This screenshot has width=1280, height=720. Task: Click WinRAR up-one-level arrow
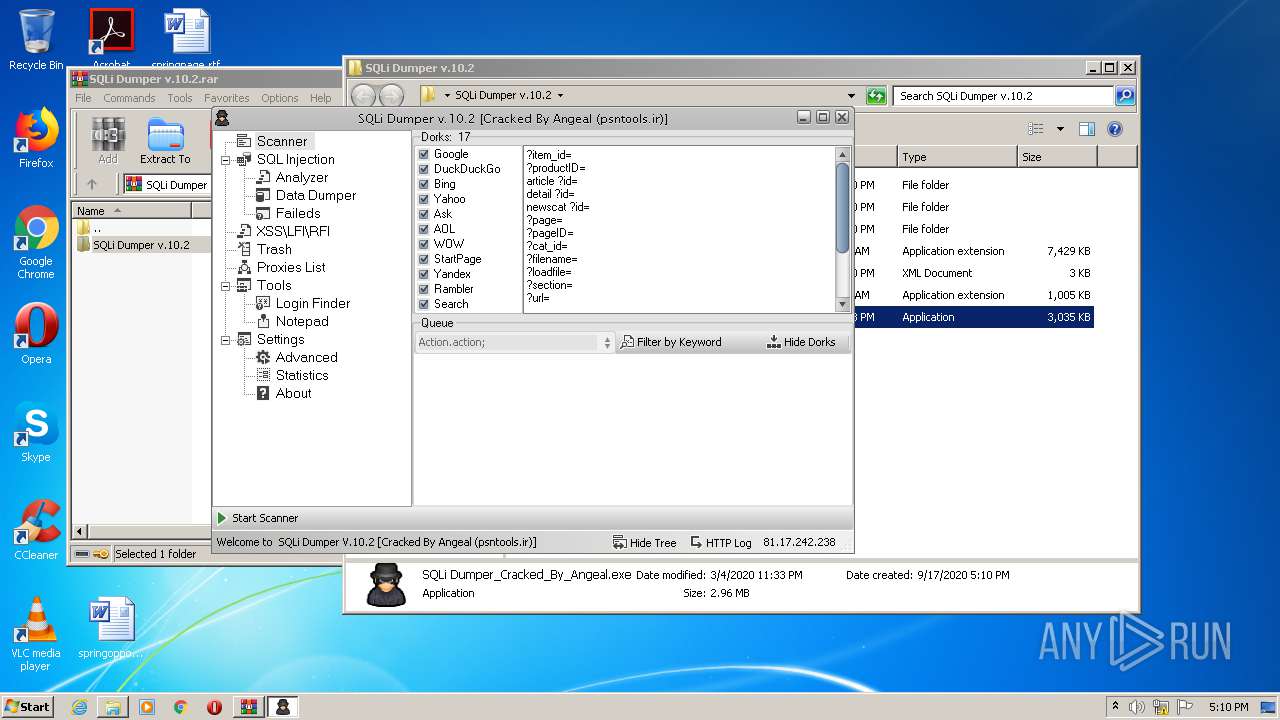92,184
